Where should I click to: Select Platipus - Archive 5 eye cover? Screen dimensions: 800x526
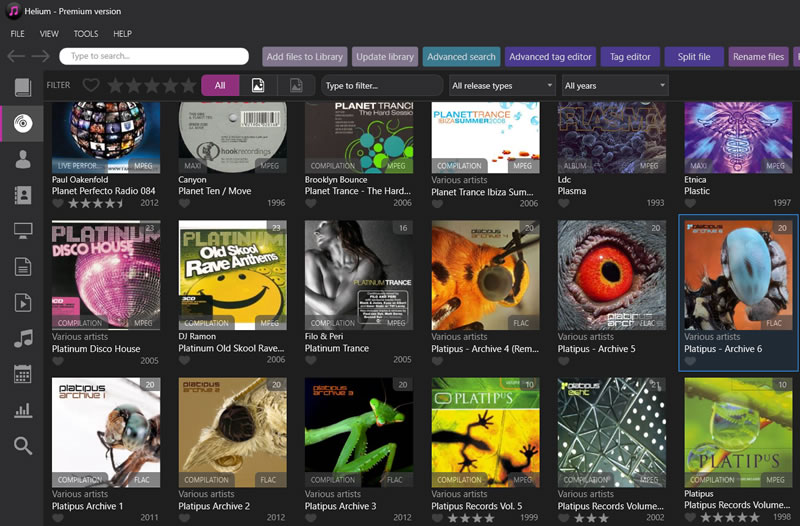click(612, 275)
